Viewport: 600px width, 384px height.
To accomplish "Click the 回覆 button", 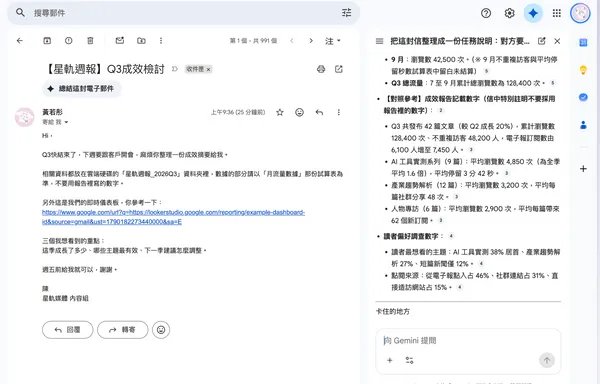I will (67, 330).
